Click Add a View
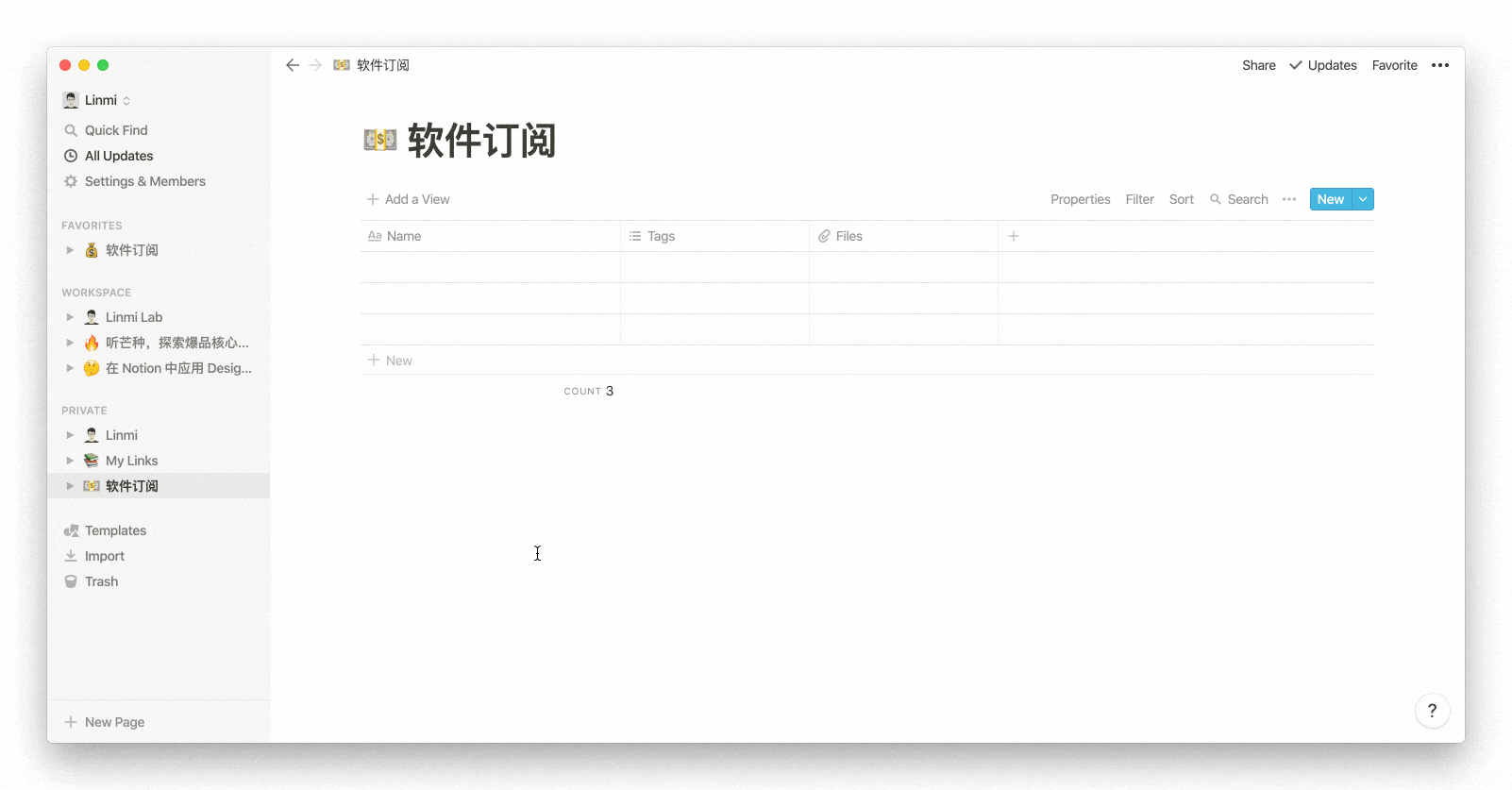The height and width of the screenshot is (790, 1512). pos(409,199)
